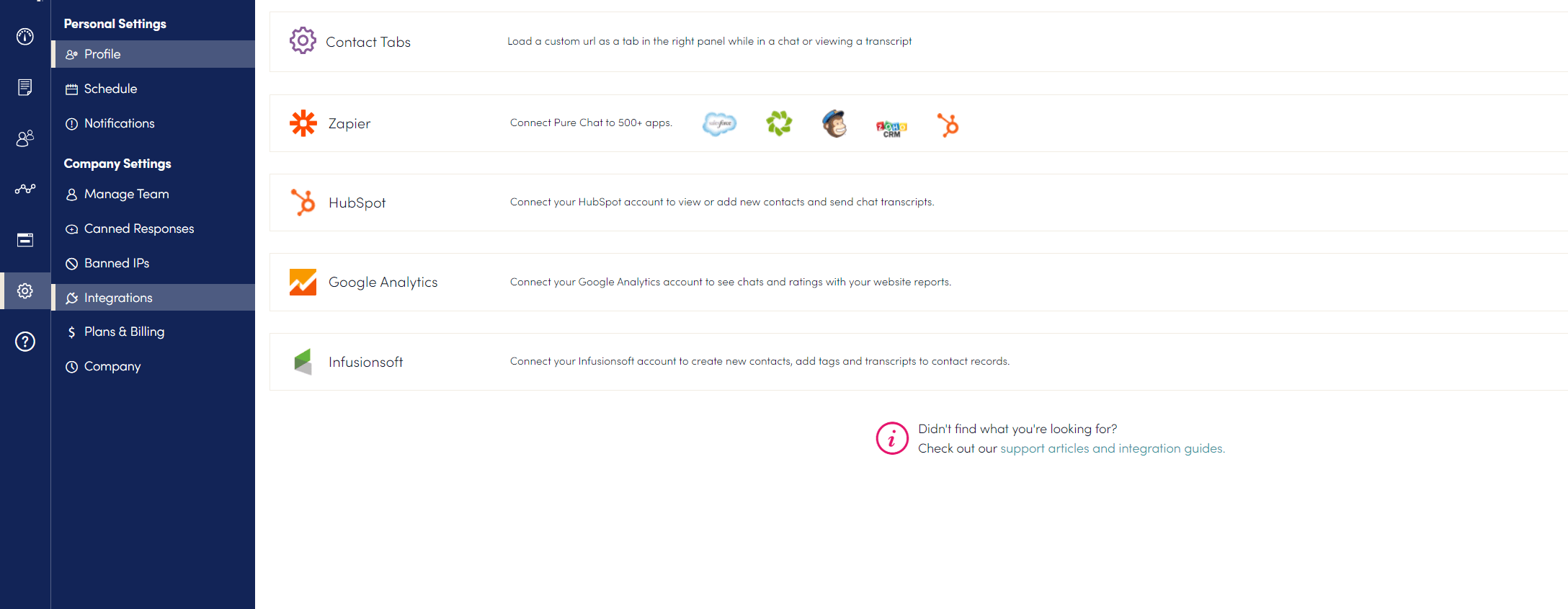This screenshot has height=609, width=1568.
Task: Open the help question mark icon
Action: [x=25, y=342]
